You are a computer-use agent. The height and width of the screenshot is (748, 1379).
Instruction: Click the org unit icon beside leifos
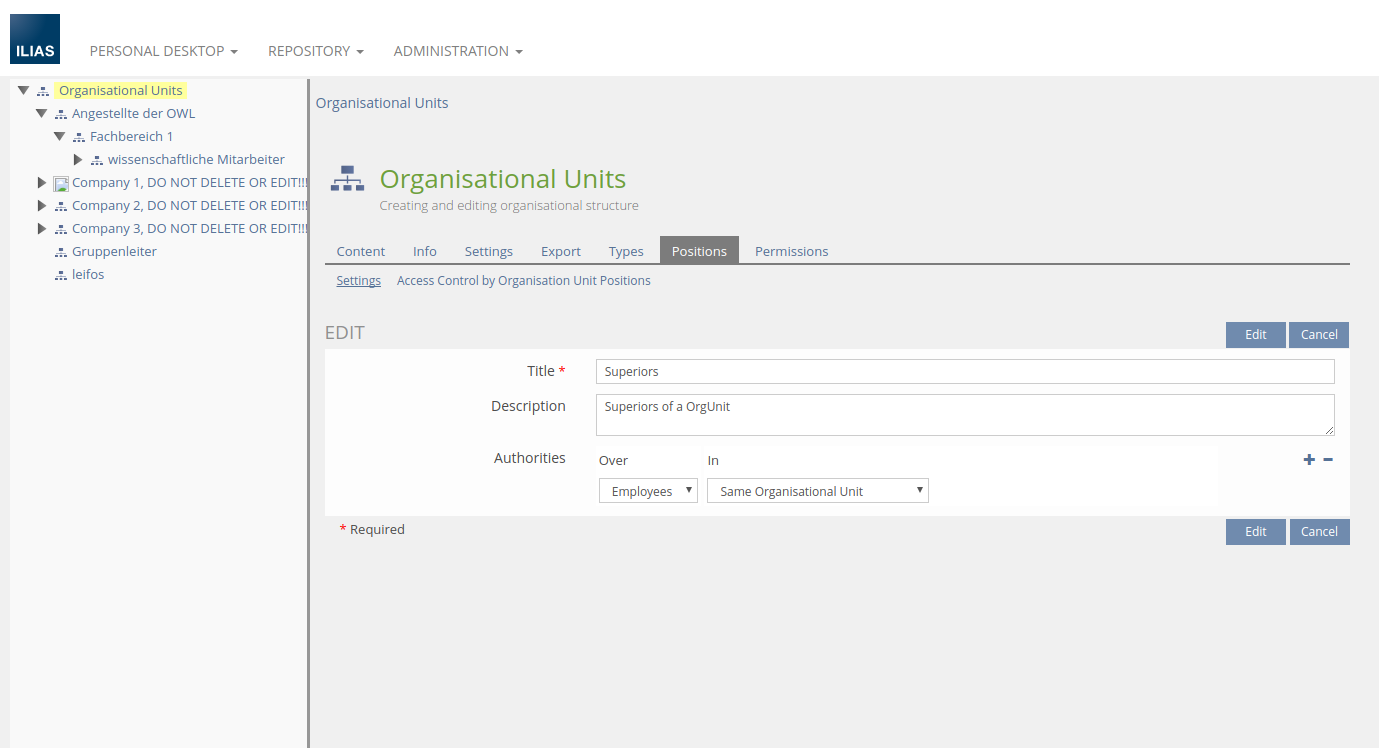click(x=61, y=275)
